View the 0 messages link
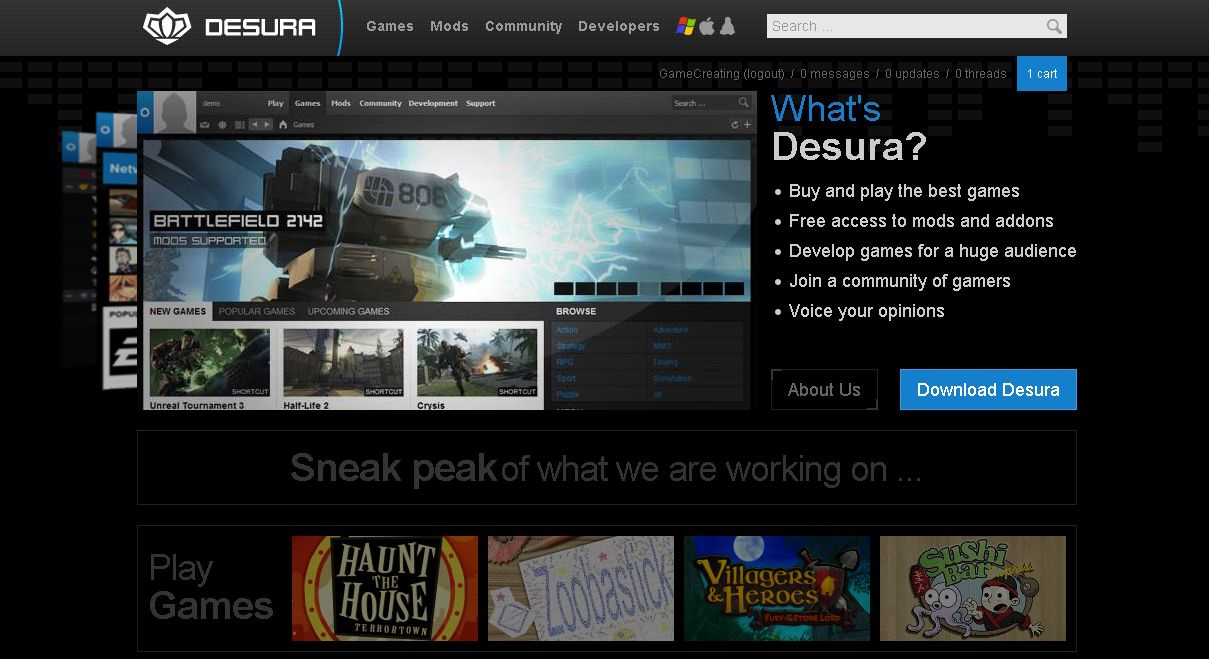This screenshot has height=659, width=1209. point(835,74)
